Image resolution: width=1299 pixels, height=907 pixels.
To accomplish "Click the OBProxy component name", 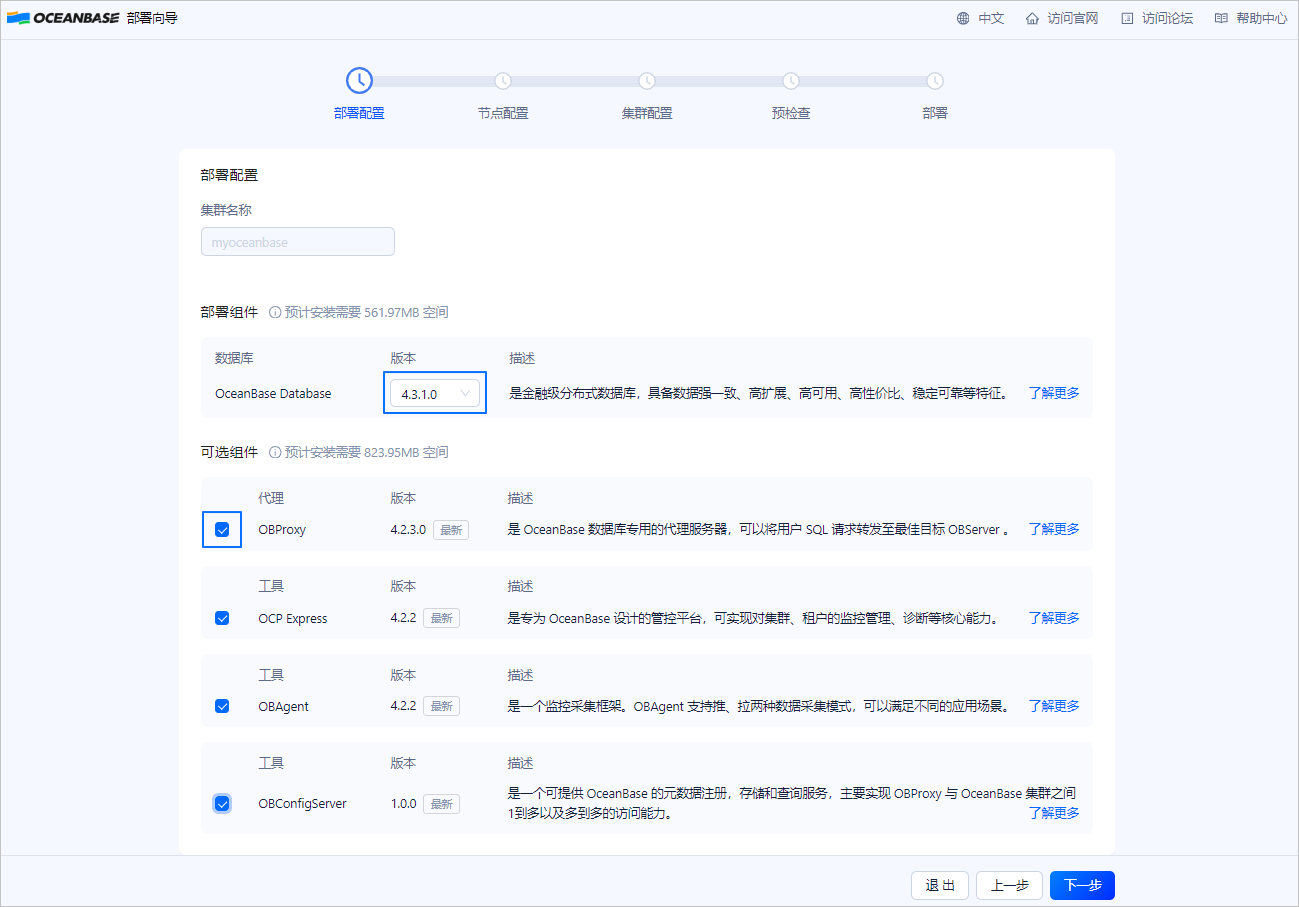I will tap(282, 530).
